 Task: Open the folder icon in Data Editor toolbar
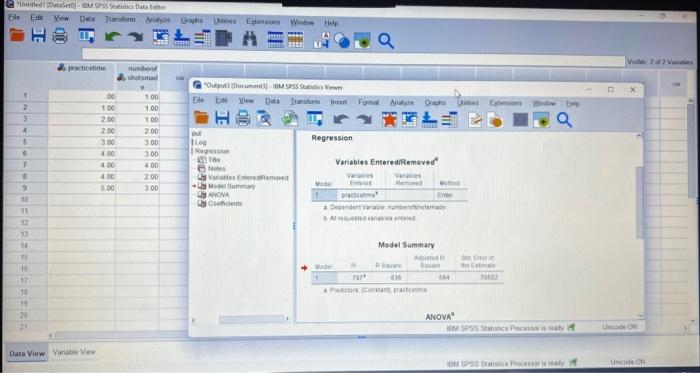[17, 35]
